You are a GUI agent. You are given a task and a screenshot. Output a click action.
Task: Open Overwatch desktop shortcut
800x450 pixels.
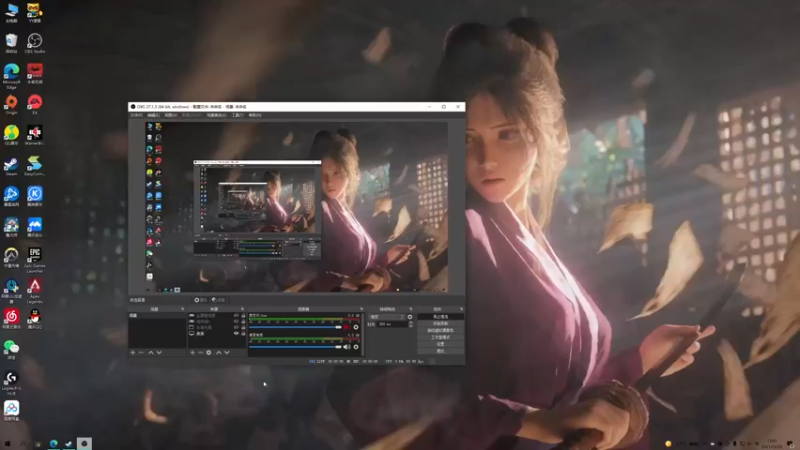click(11, 258)
